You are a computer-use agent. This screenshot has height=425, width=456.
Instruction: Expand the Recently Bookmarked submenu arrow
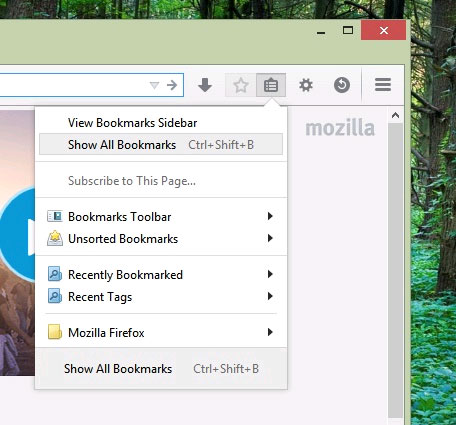270,274
